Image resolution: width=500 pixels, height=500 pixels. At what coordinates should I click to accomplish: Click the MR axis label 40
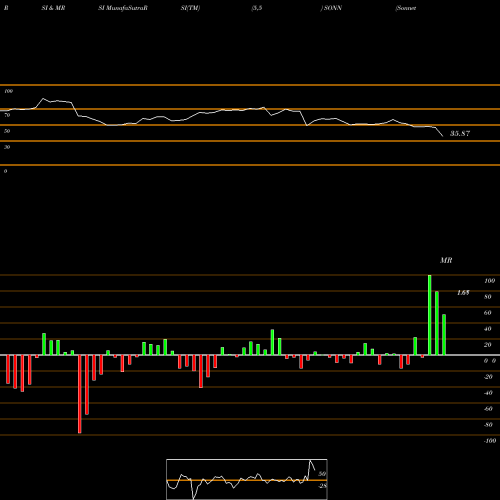tap(488, 329)
